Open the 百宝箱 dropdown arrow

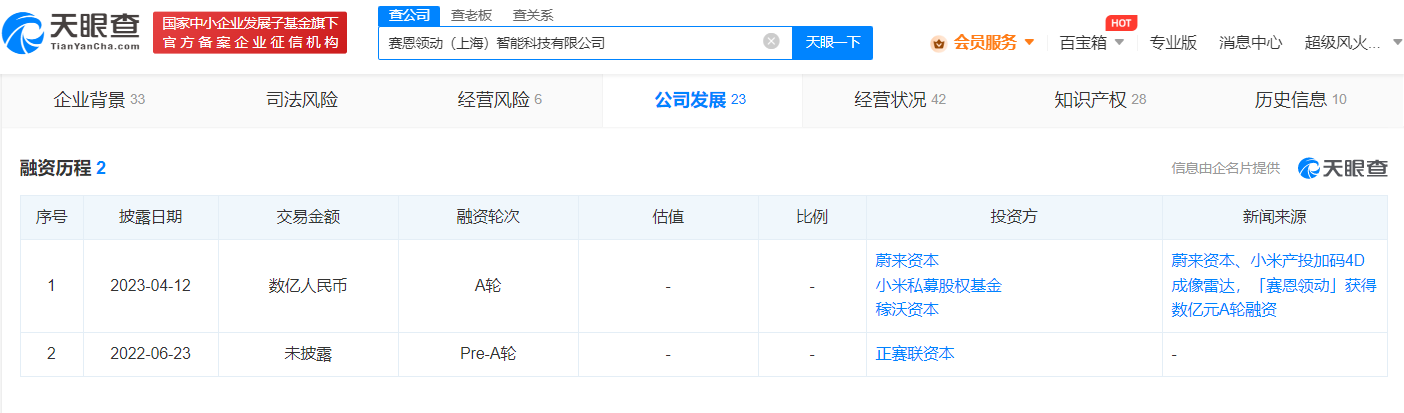(1119, 42)
